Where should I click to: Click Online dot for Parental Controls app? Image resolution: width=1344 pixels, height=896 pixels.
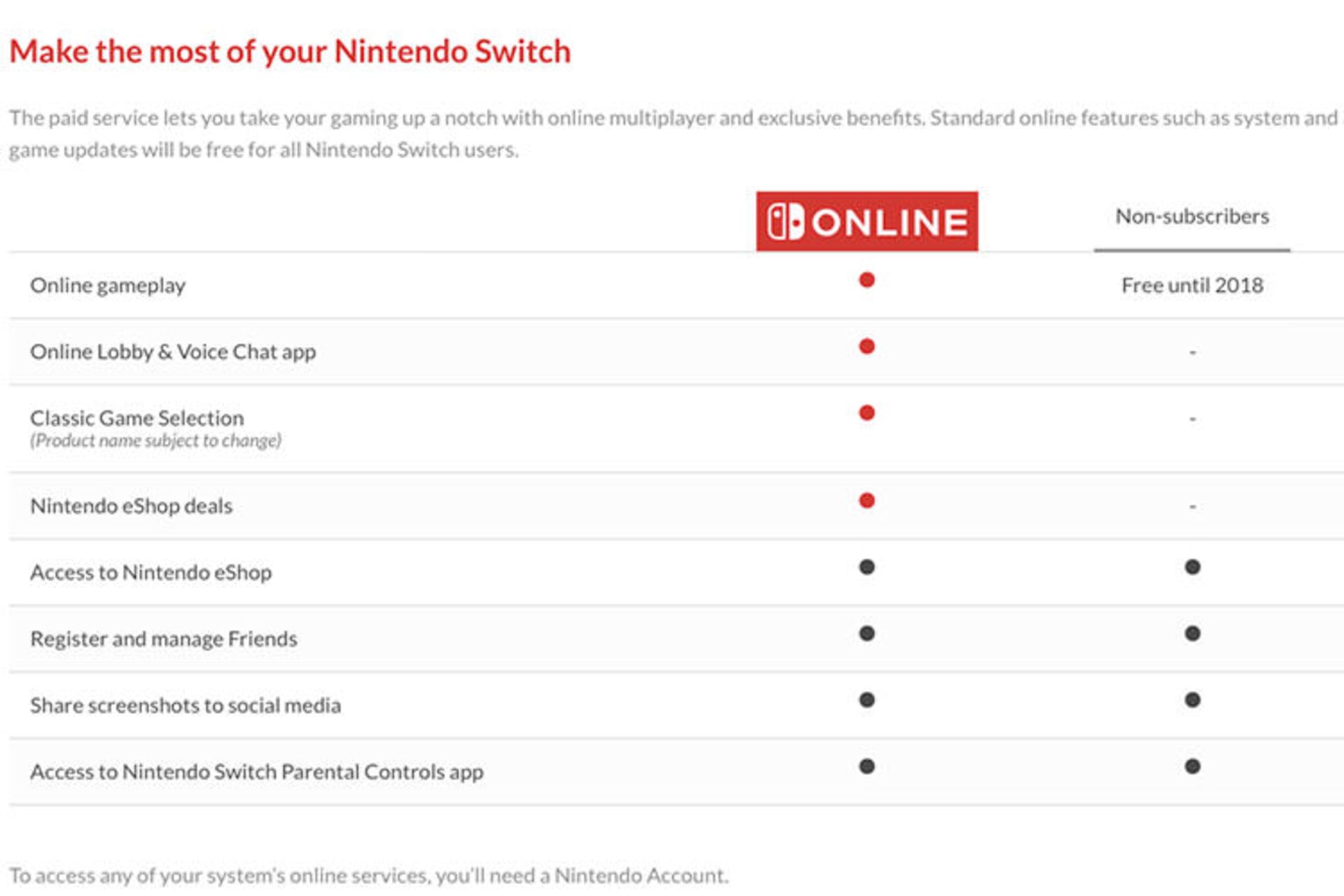coord(867,766)
